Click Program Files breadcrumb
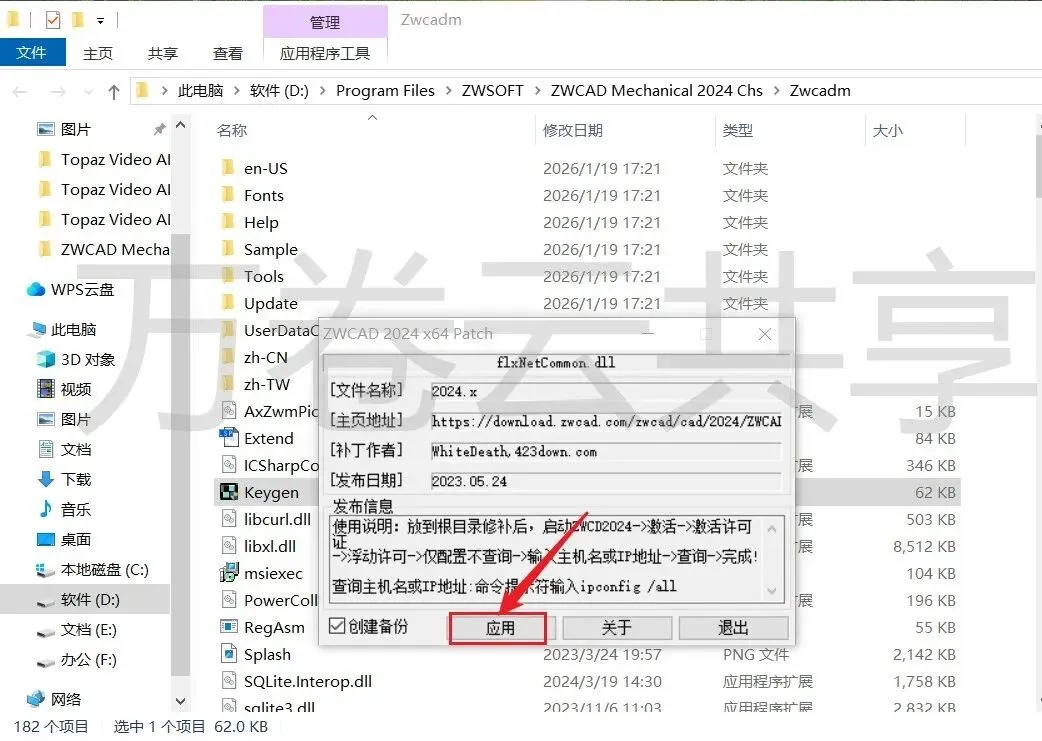 (x=385, y=91)
